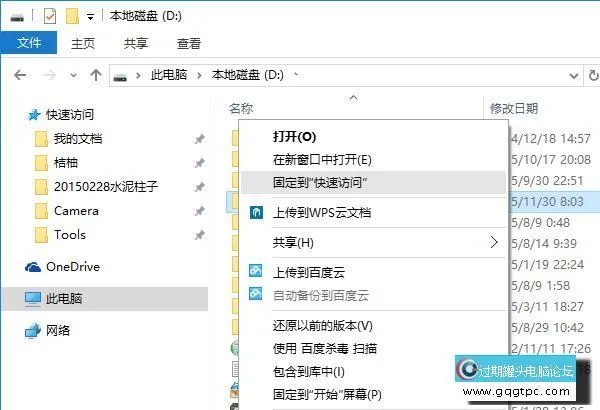Switch to the 主页 ribbon tab
This screenshot has height=410, width=600.
(x=83, y=43)
